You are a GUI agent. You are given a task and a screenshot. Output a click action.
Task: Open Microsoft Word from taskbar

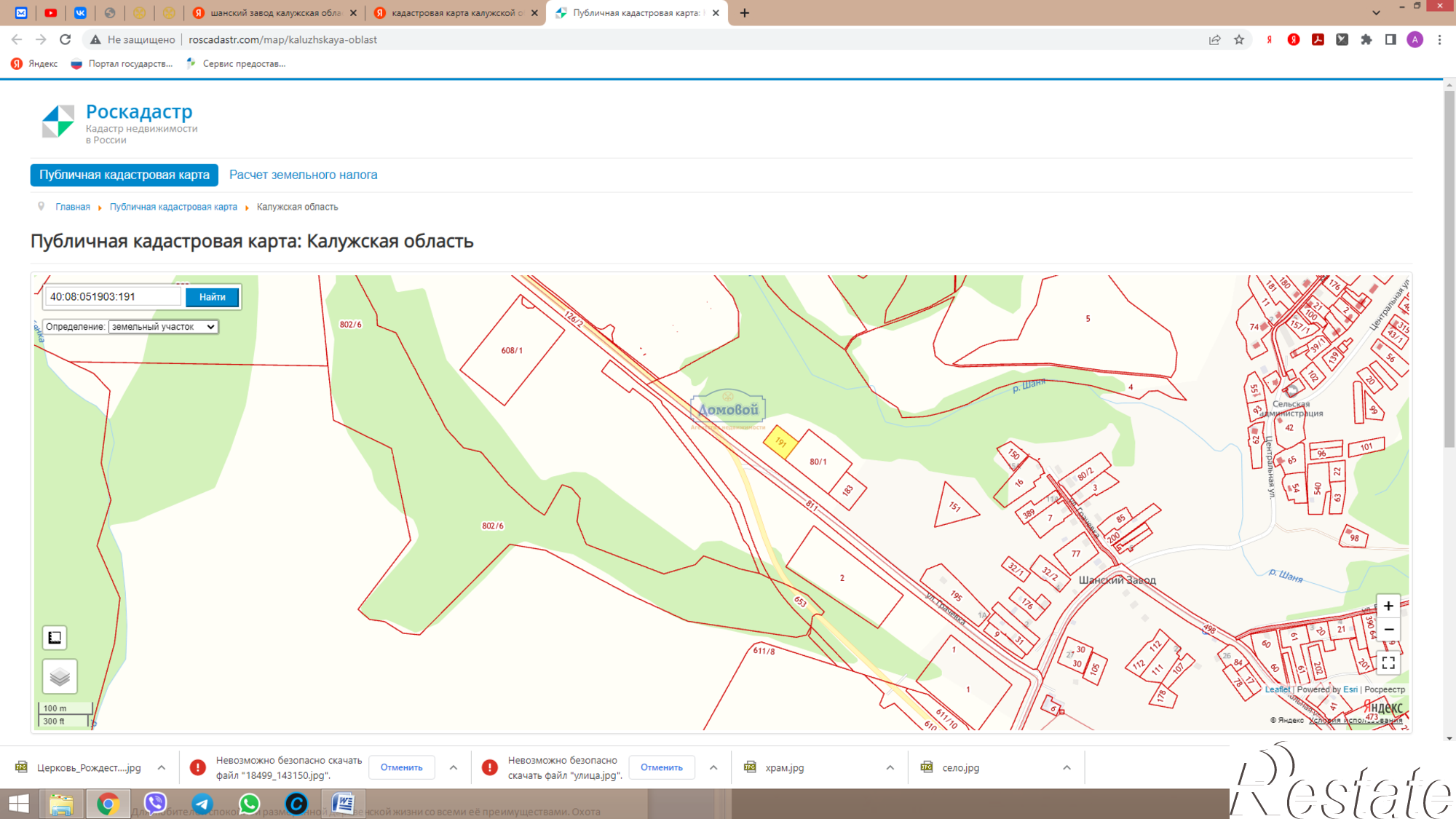point(343,804)
